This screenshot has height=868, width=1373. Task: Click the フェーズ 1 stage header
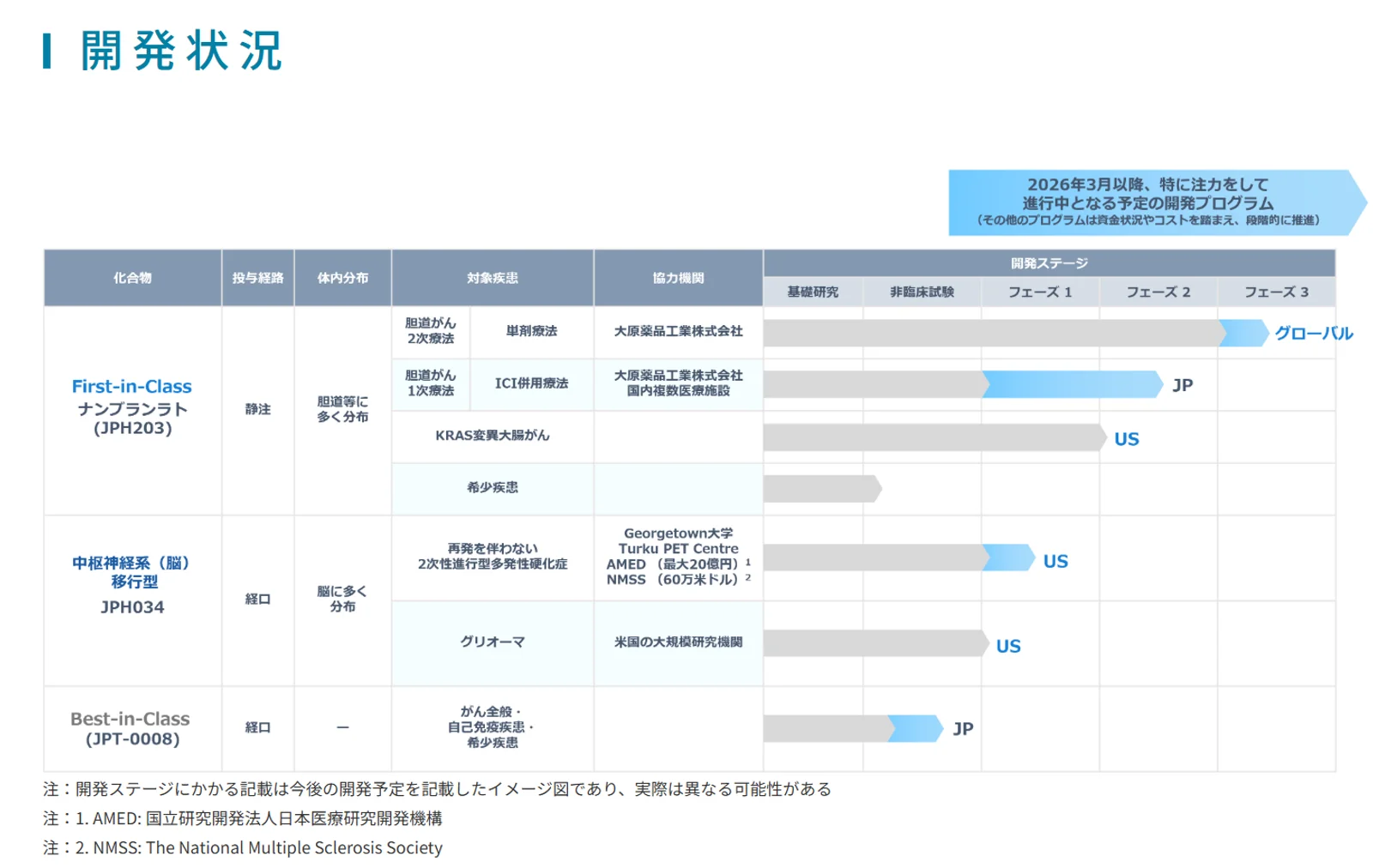click(1040, 292)
